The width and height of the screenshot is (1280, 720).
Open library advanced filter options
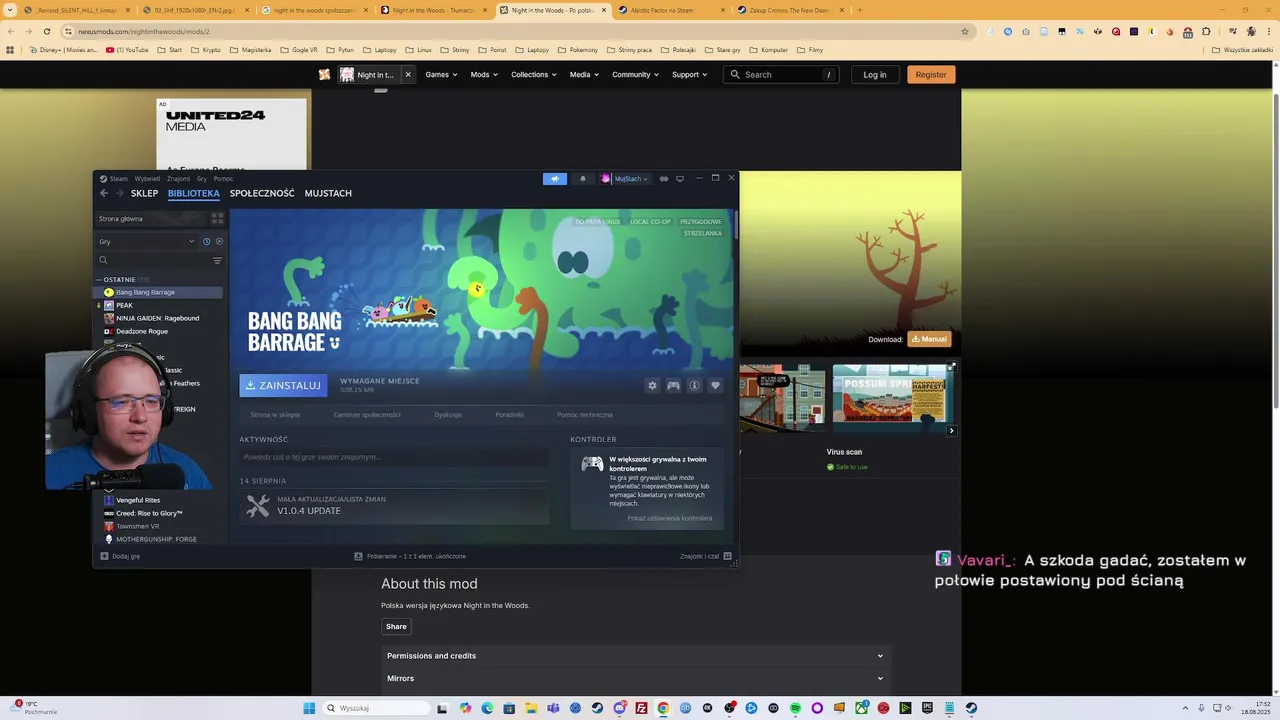217,260
